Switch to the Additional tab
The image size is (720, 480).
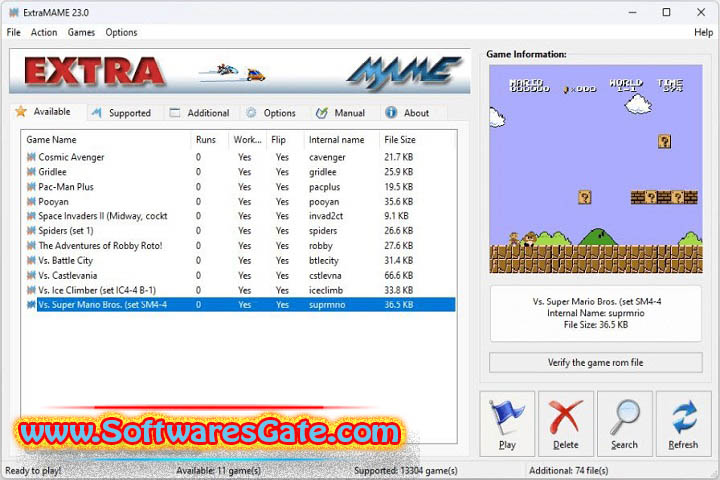point(202,113)
